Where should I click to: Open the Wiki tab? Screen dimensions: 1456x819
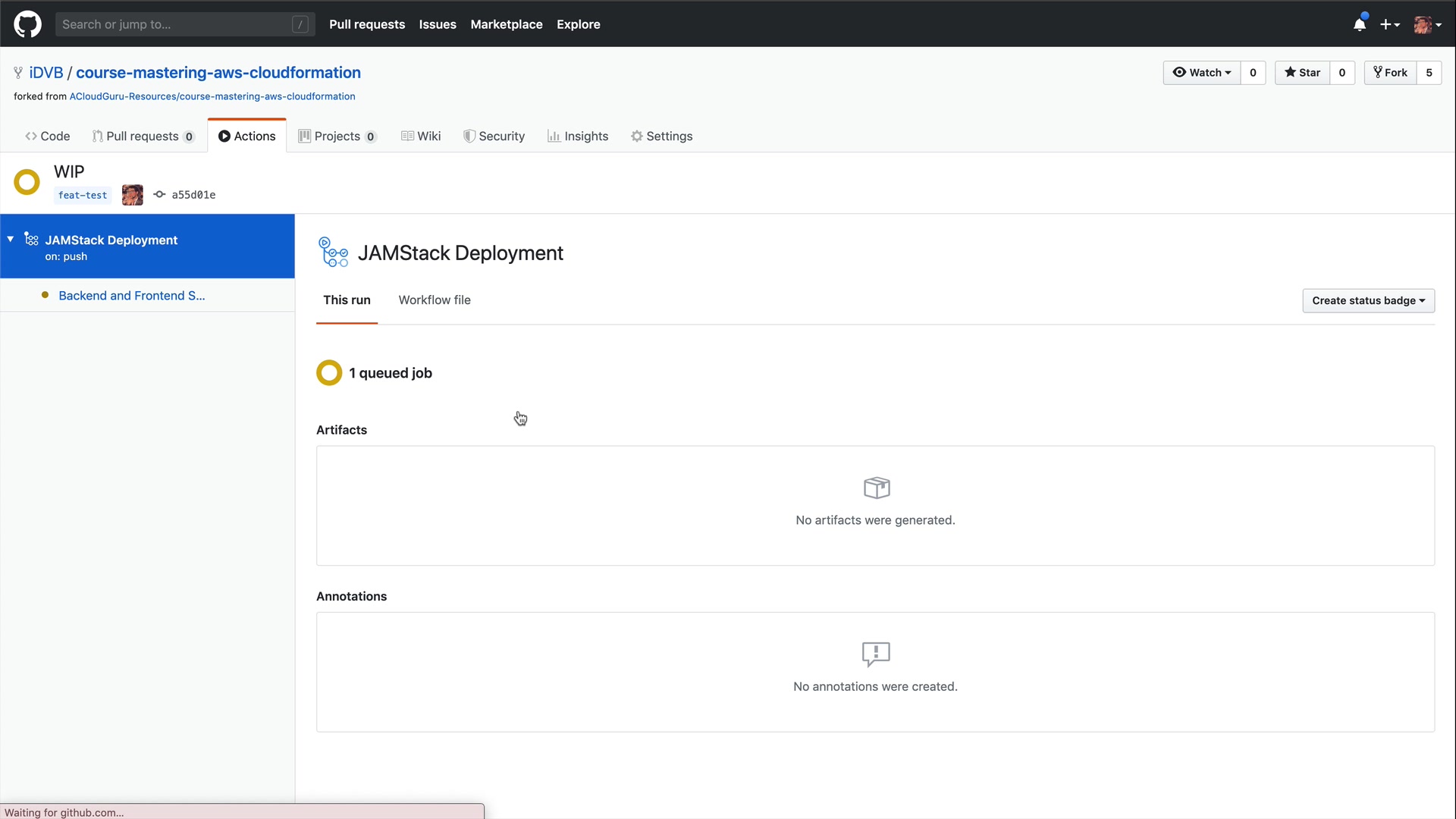pos(421,136)
